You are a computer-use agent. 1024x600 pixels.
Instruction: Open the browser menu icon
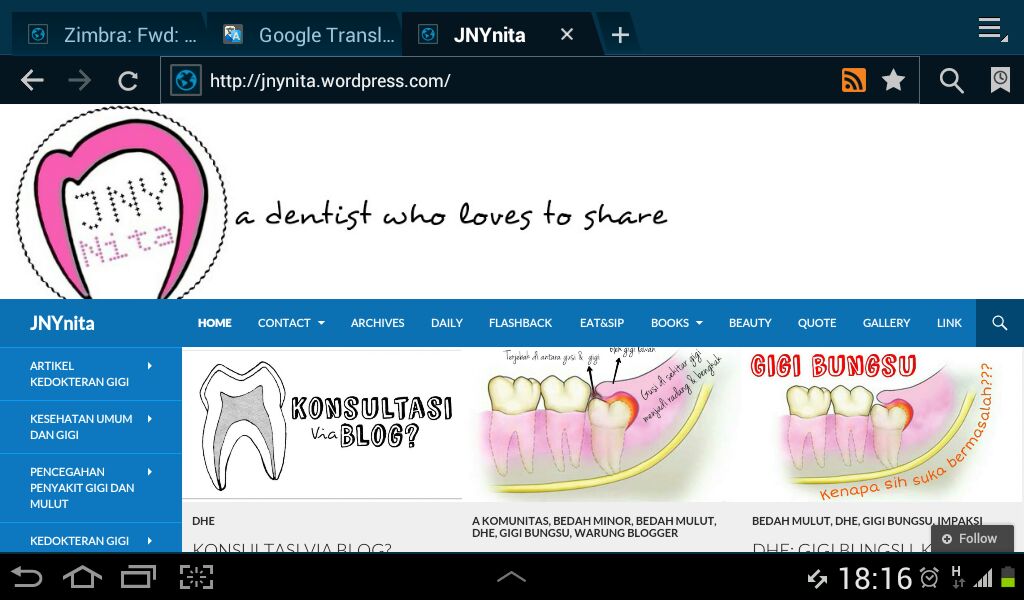pos(991,29)
